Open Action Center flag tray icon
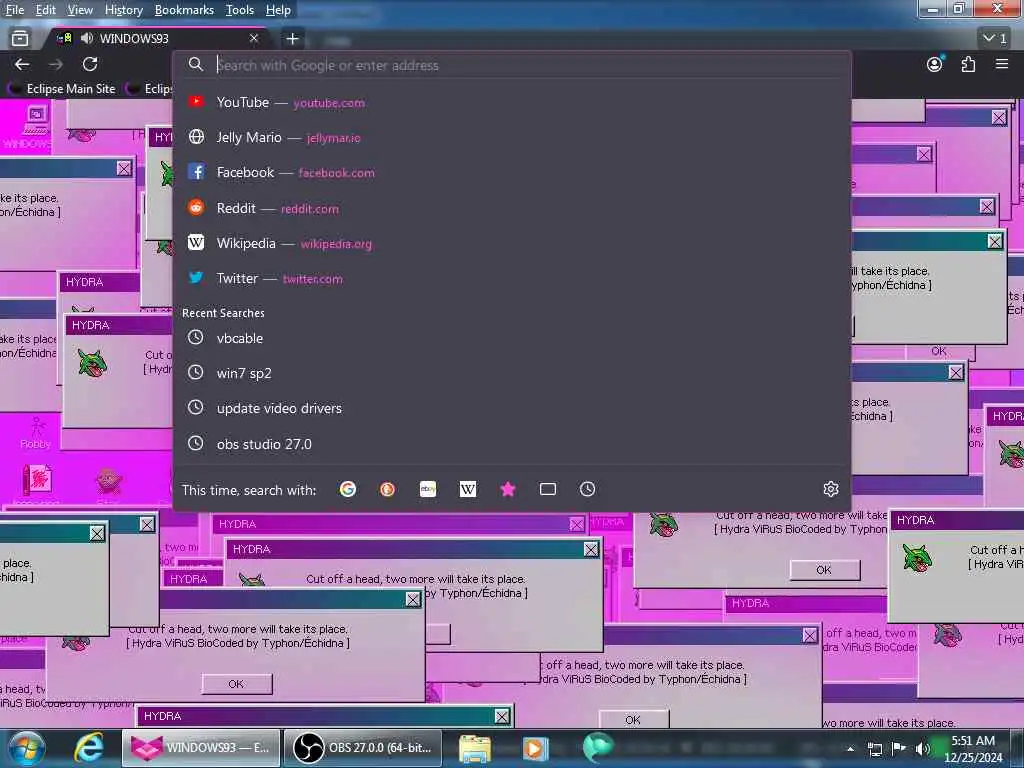 (x=899, y=749)
